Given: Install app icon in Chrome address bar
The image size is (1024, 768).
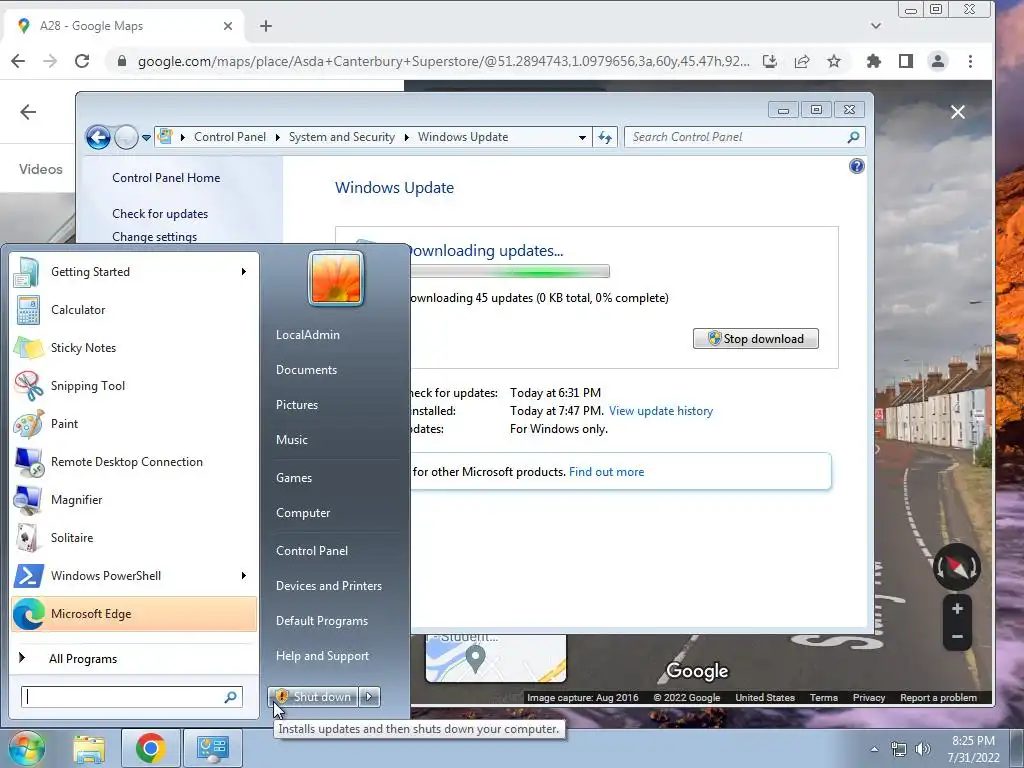Looking at the screenshot, I should tap(770, 61).
